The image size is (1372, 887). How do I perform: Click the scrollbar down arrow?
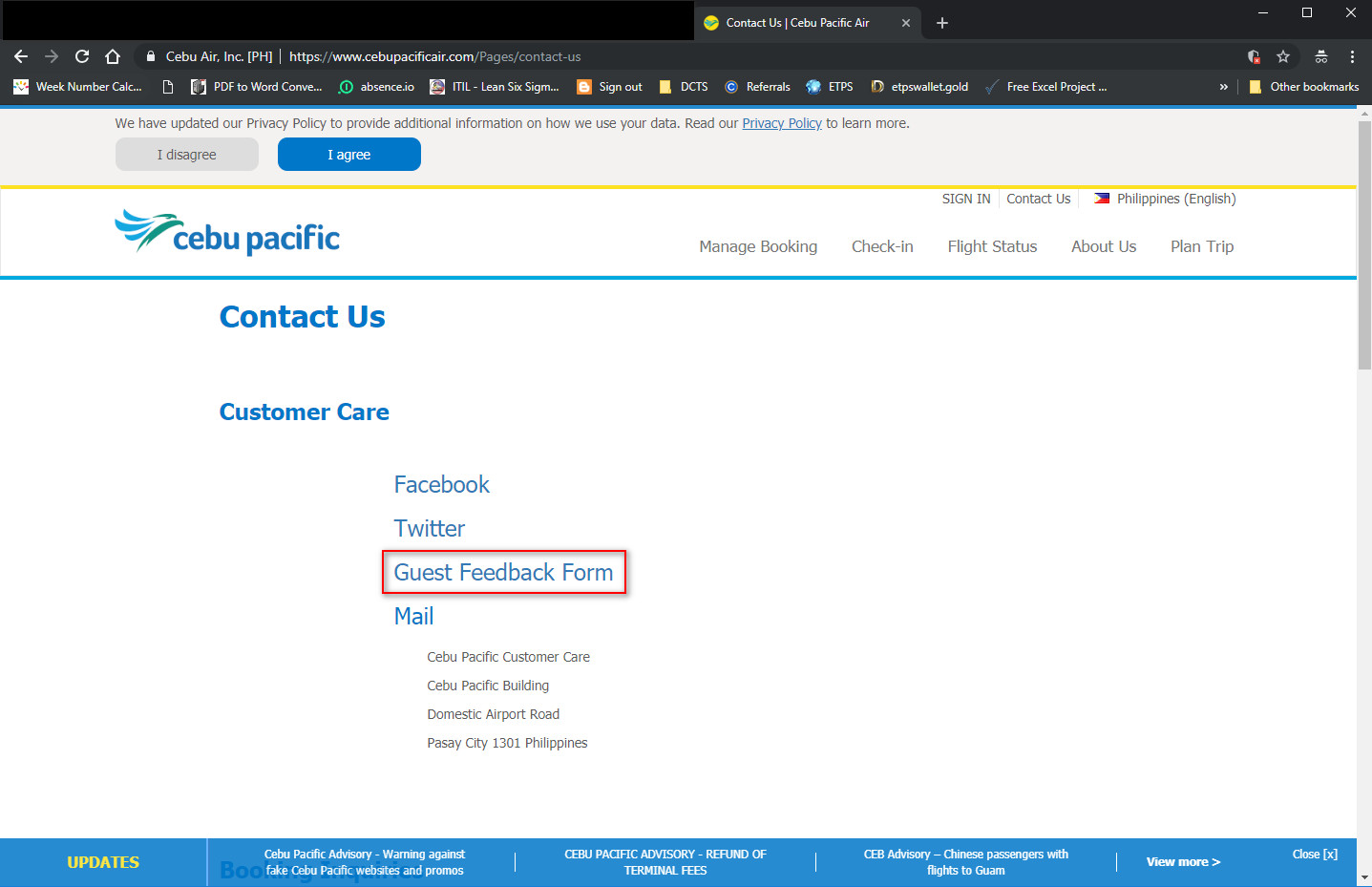(1364, 877)
